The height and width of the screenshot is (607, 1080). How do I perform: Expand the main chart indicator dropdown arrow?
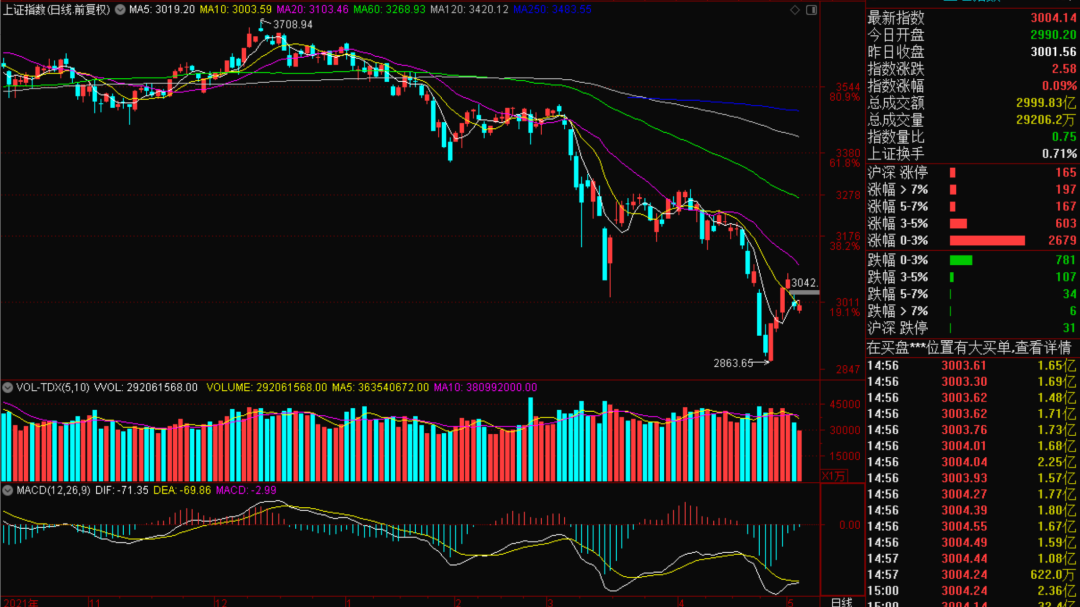120,8
